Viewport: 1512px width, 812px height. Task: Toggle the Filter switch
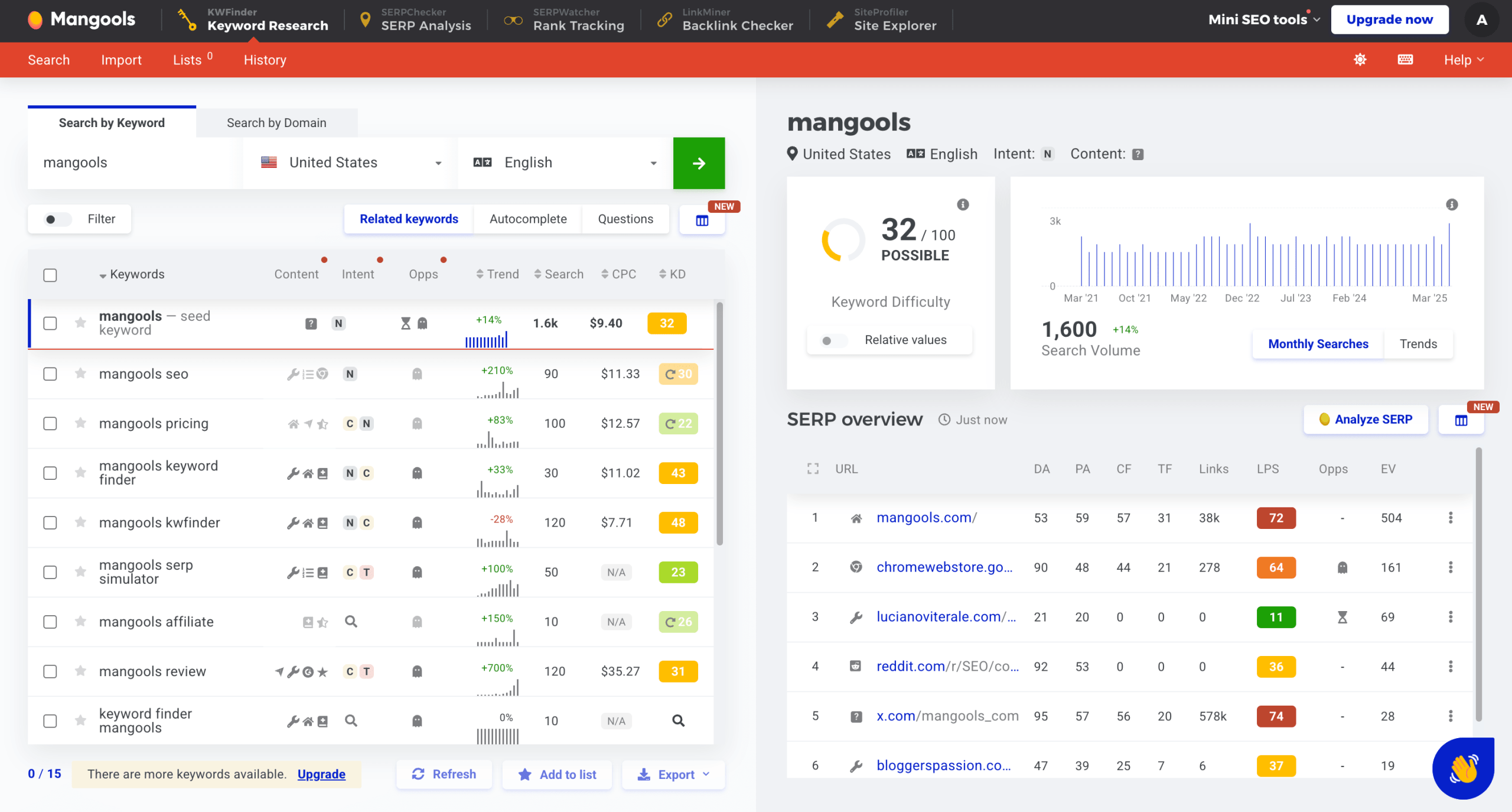57,219
